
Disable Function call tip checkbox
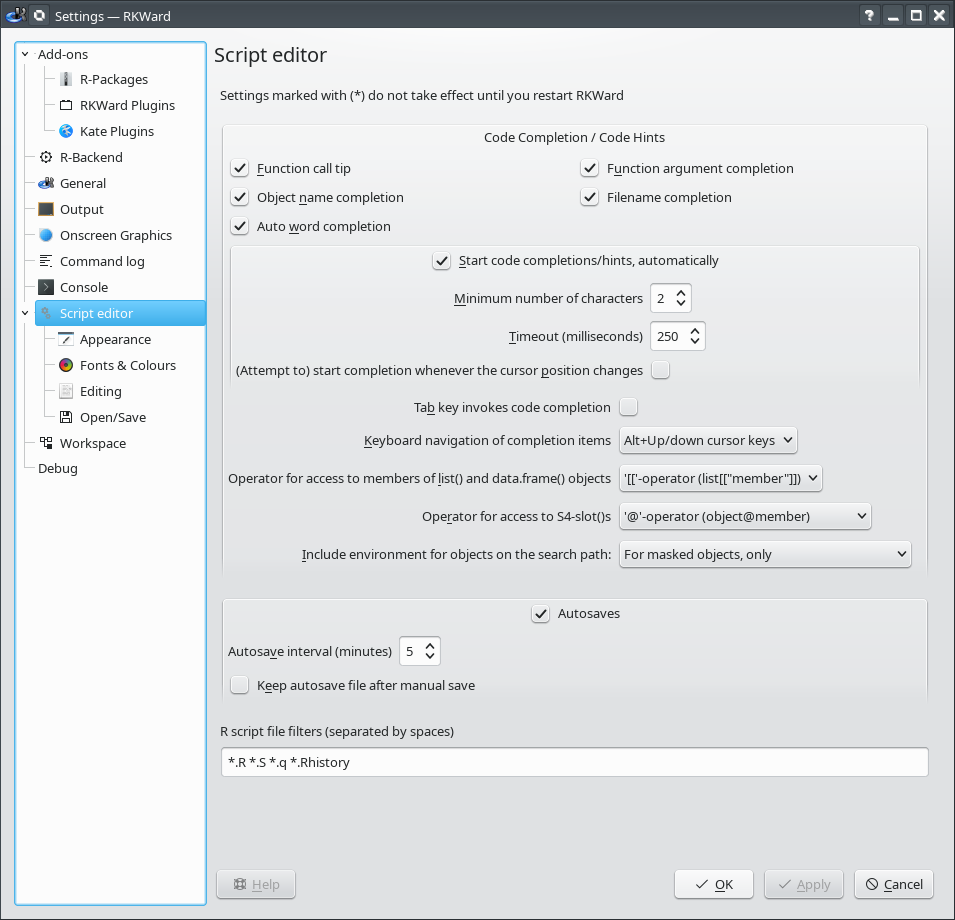point(240,168)
